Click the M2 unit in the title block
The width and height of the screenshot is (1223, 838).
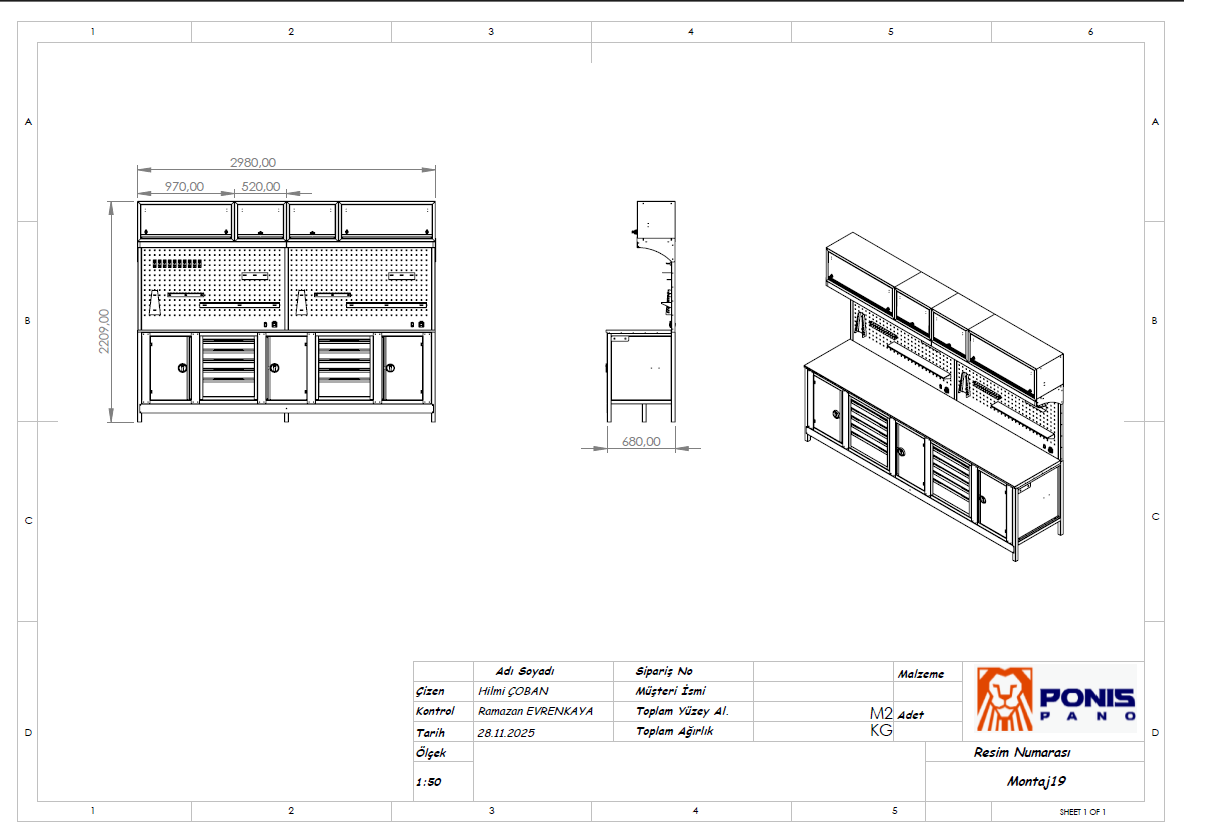[880, 713]
